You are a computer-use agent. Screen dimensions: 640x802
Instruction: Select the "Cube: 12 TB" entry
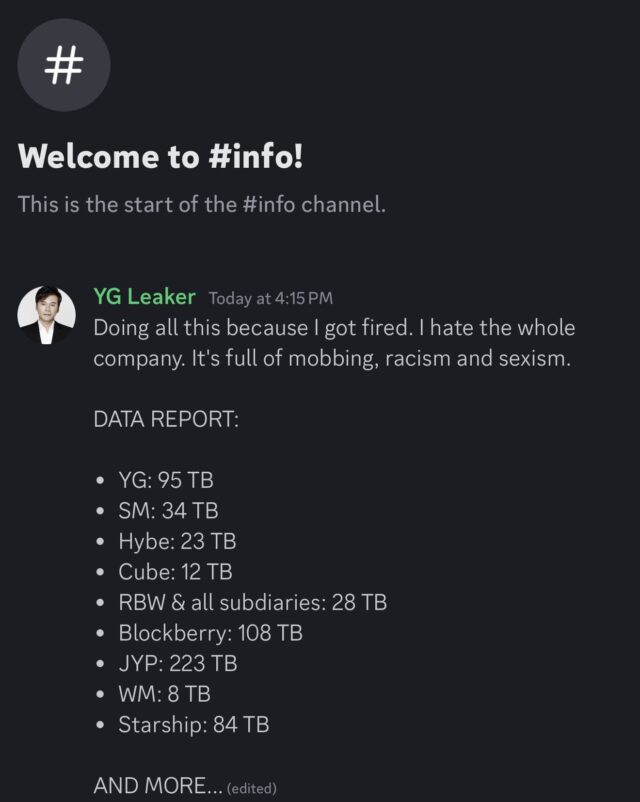[x=175, y=572]
